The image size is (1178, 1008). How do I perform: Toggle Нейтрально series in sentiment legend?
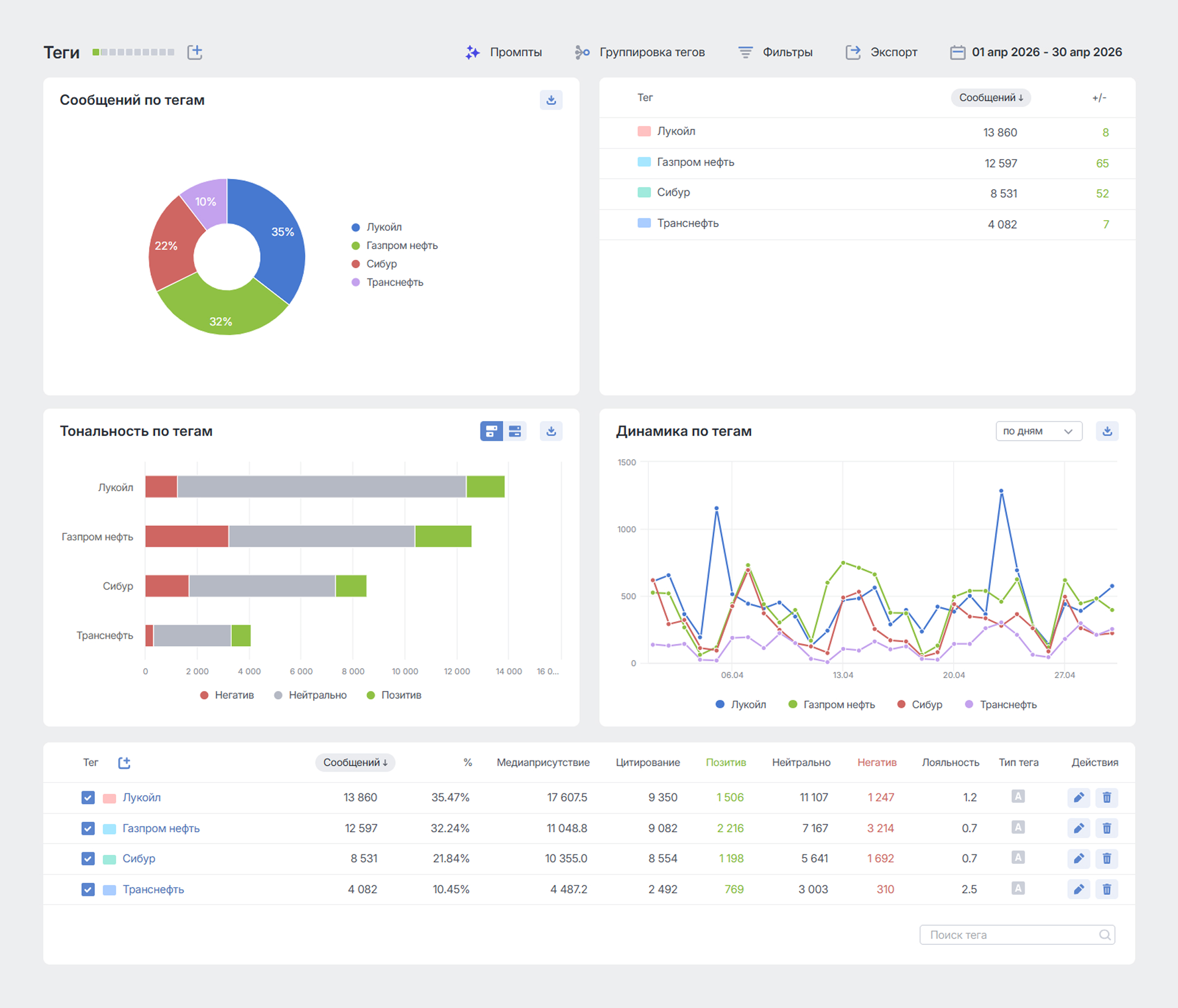tap(311, 695)
